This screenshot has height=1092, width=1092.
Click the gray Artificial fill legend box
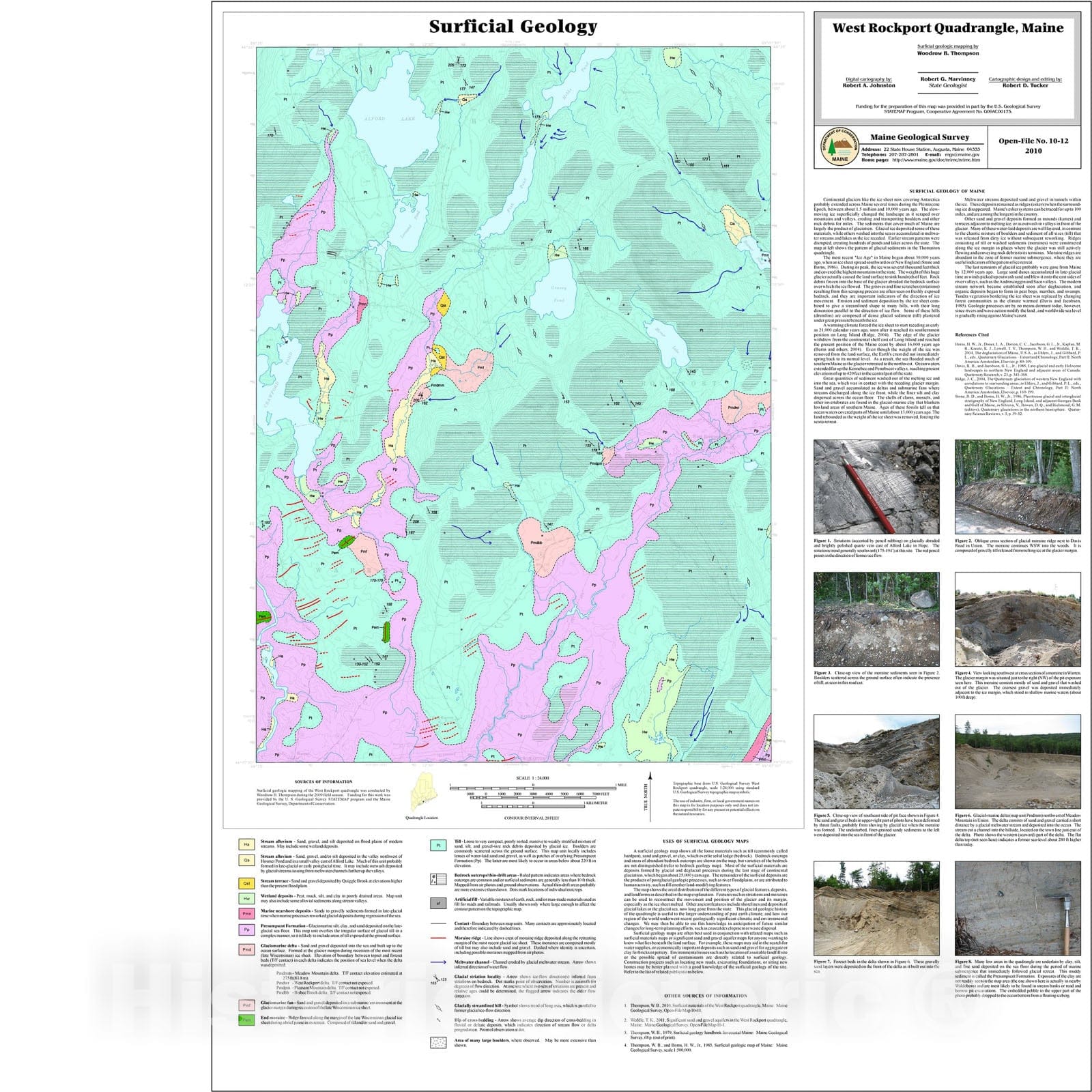pos(438,903)
